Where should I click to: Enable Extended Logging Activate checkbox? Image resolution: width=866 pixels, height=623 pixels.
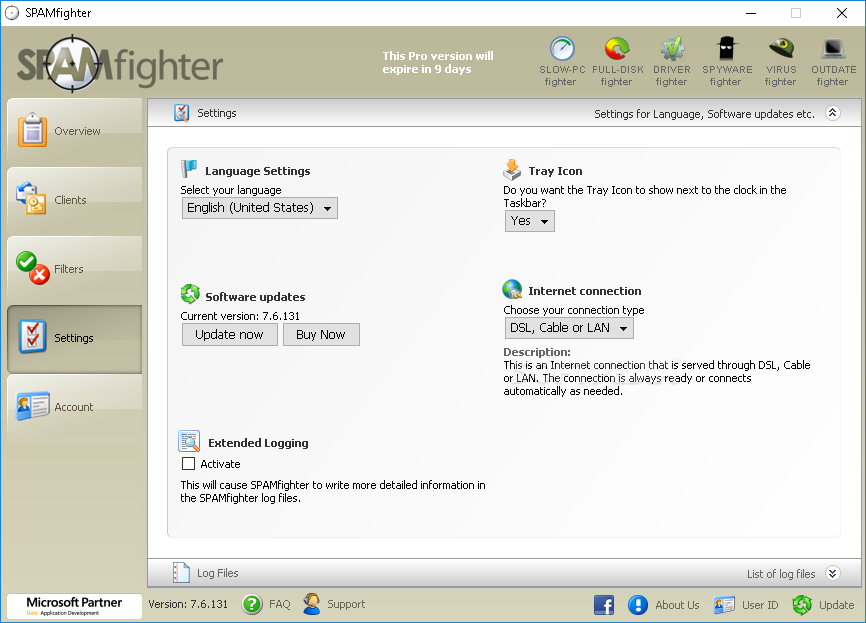coord(188,463)
